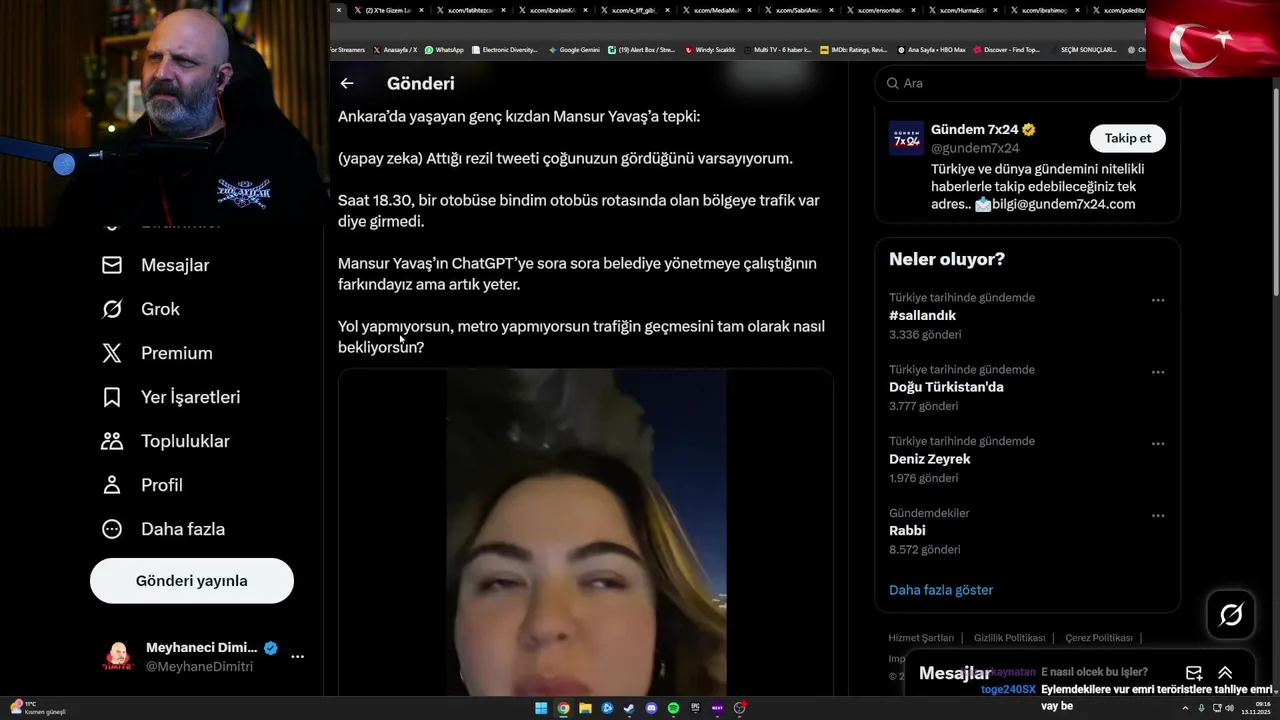Viewport: 1280px width, 720px height.
Task: Open Çerez Politikası footer link
Action: click(x=1099, y=638)
